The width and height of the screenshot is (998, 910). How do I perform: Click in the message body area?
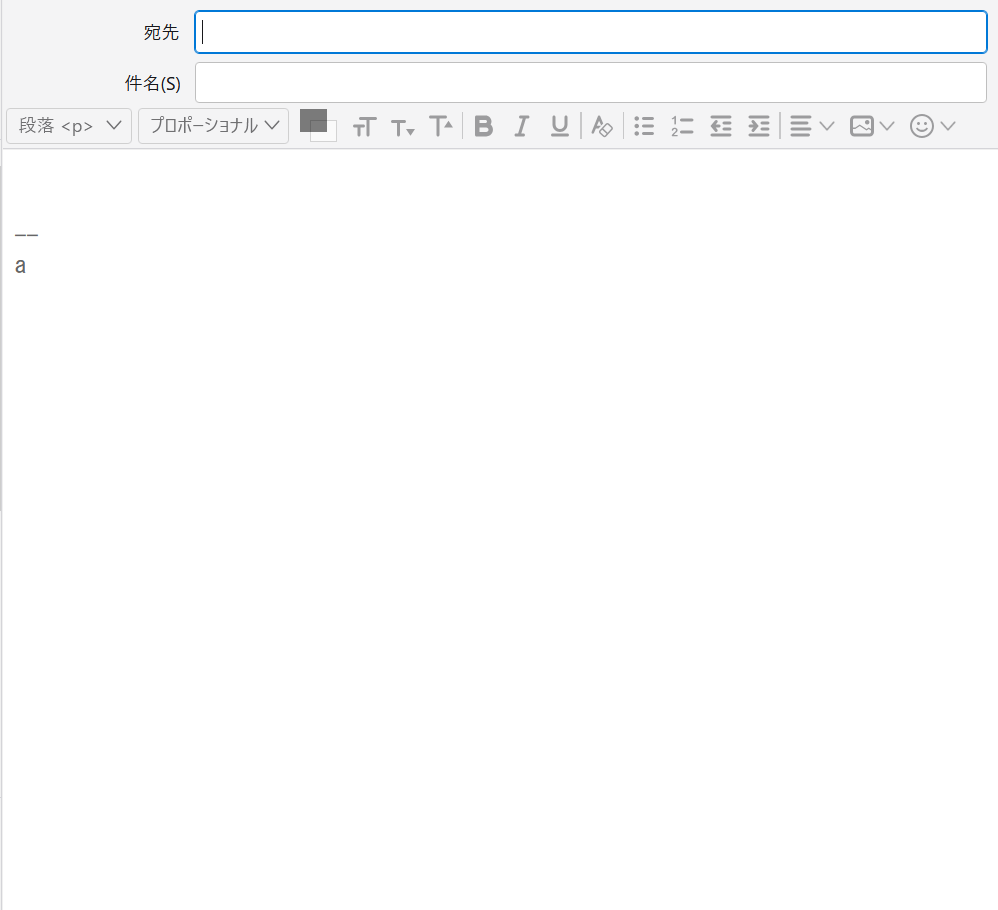pyautogui.click(x=500, y=500)
